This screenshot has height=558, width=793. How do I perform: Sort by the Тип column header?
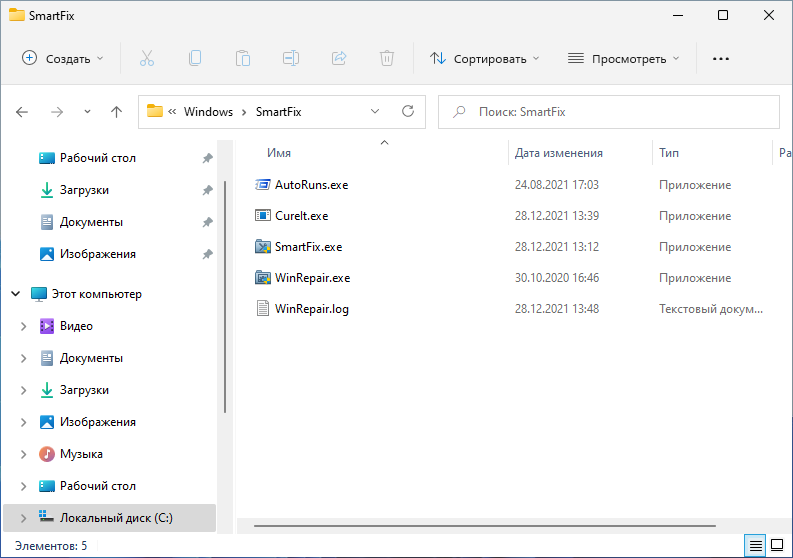(x=669, y=153)
